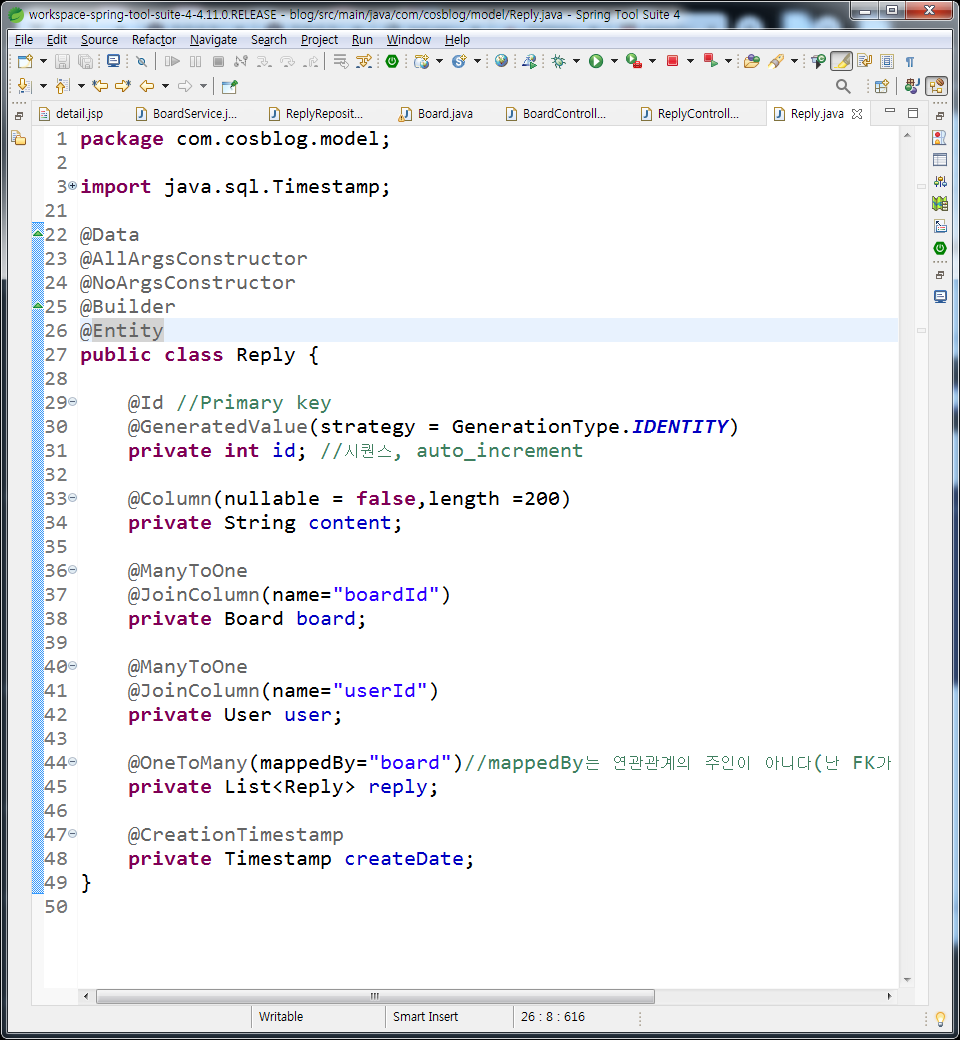Minimize the editor area
Viewport: 960px width, 1040px height.
point(890,112)
